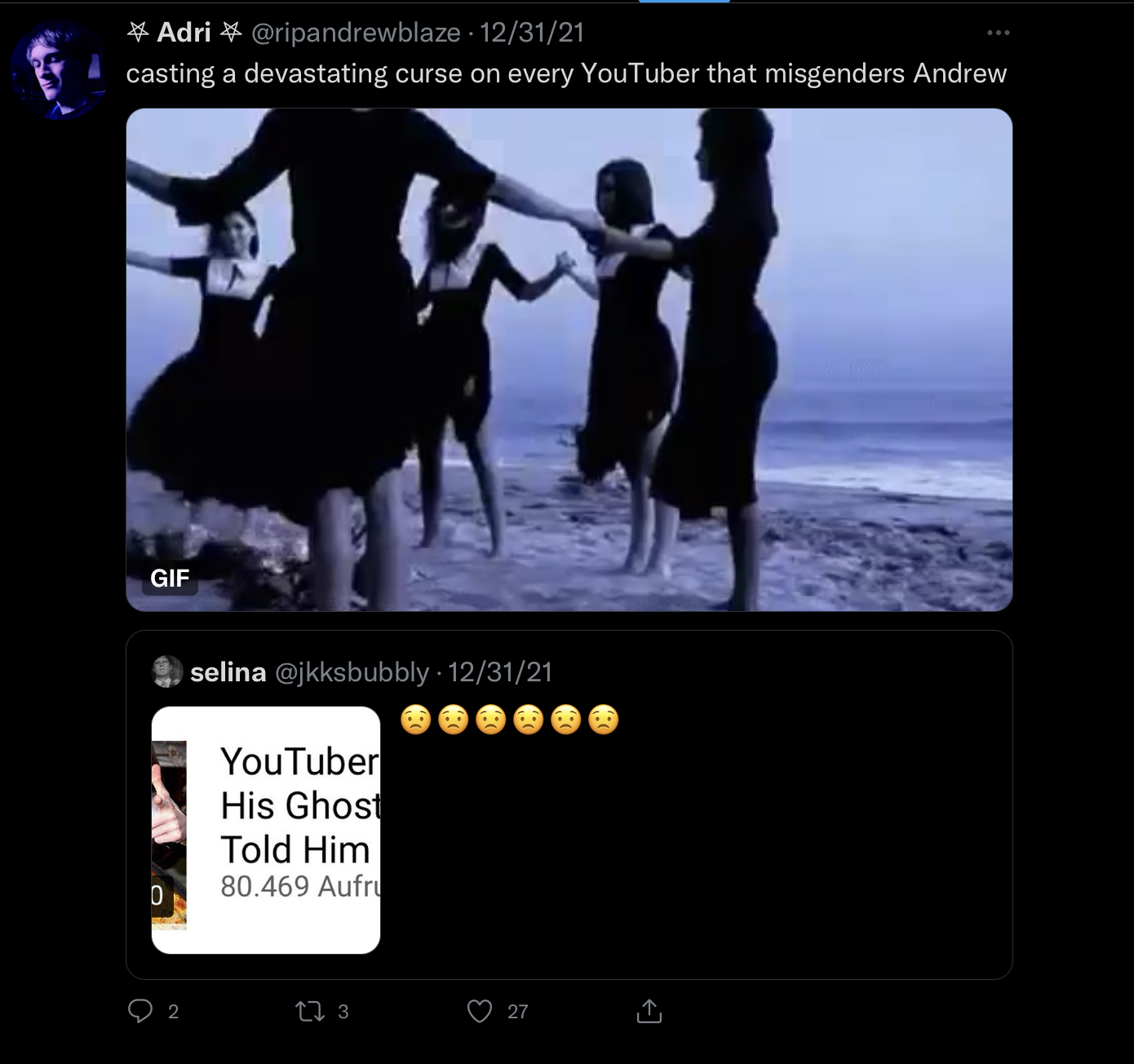Click the tweet text about devastating curse

(x=566, y=73)
